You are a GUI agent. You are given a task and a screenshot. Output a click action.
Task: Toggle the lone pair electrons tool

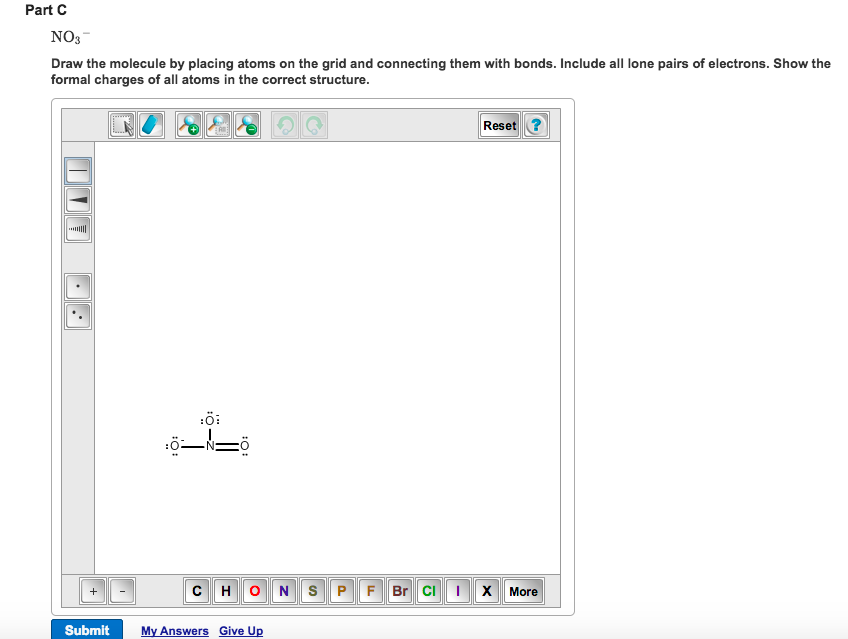78,316
